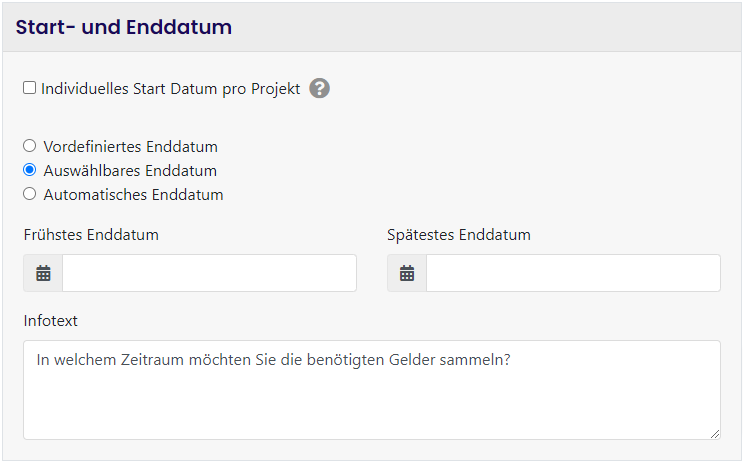This screenshot has height=462, width=743.
Task: Click the Infotext textarea resize handle
Action: tap(715, 434)
